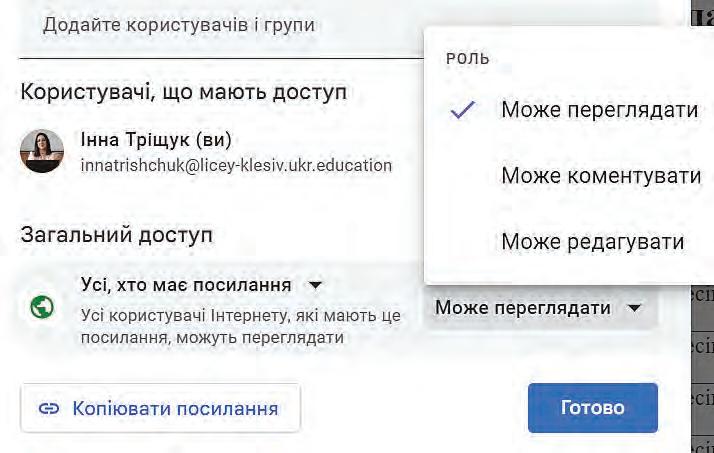Collapse the Може переглядати permission dropdown
Viewport: 714px width, 453px height.
pos(541,308)
